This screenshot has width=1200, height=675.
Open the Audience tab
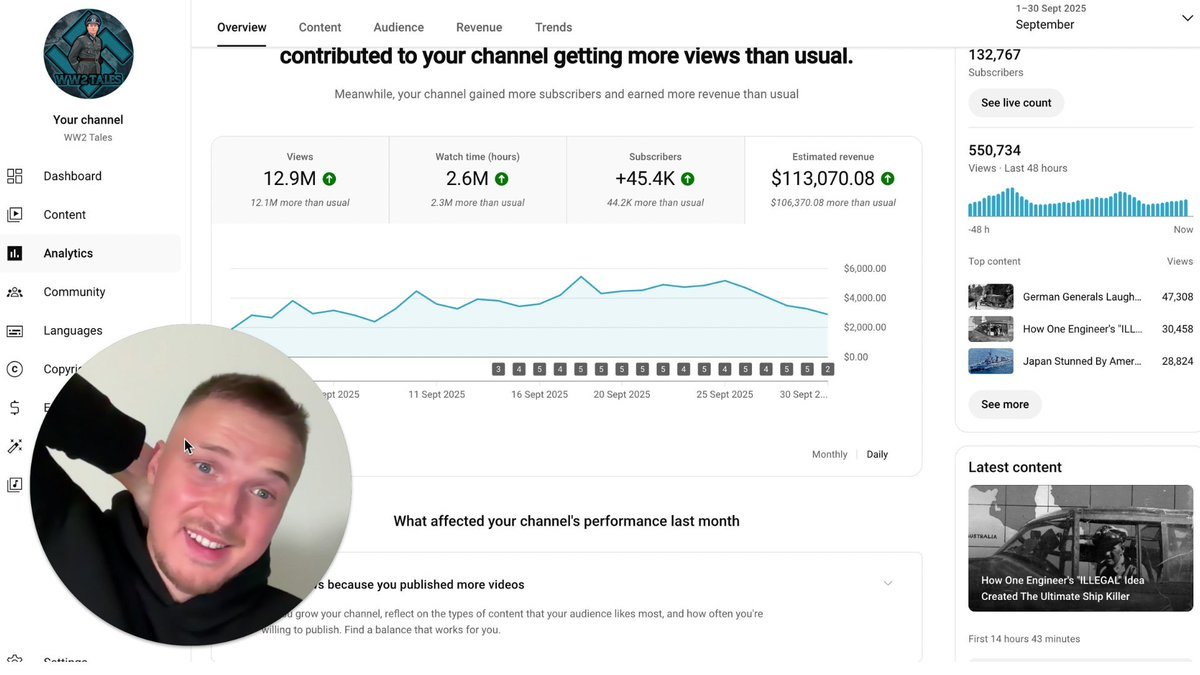399,27
